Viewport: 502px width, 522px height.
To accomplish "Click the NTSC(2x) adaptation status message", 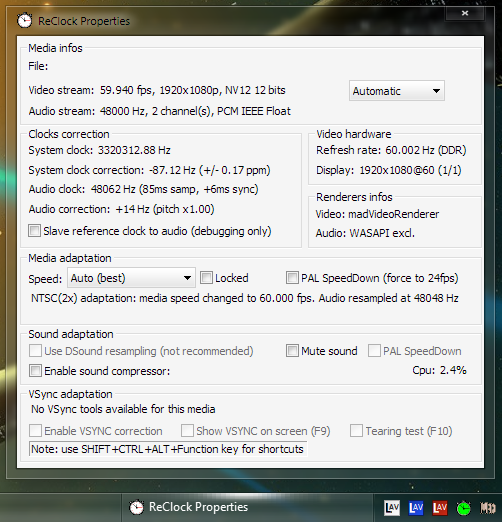I will [245, 298].
